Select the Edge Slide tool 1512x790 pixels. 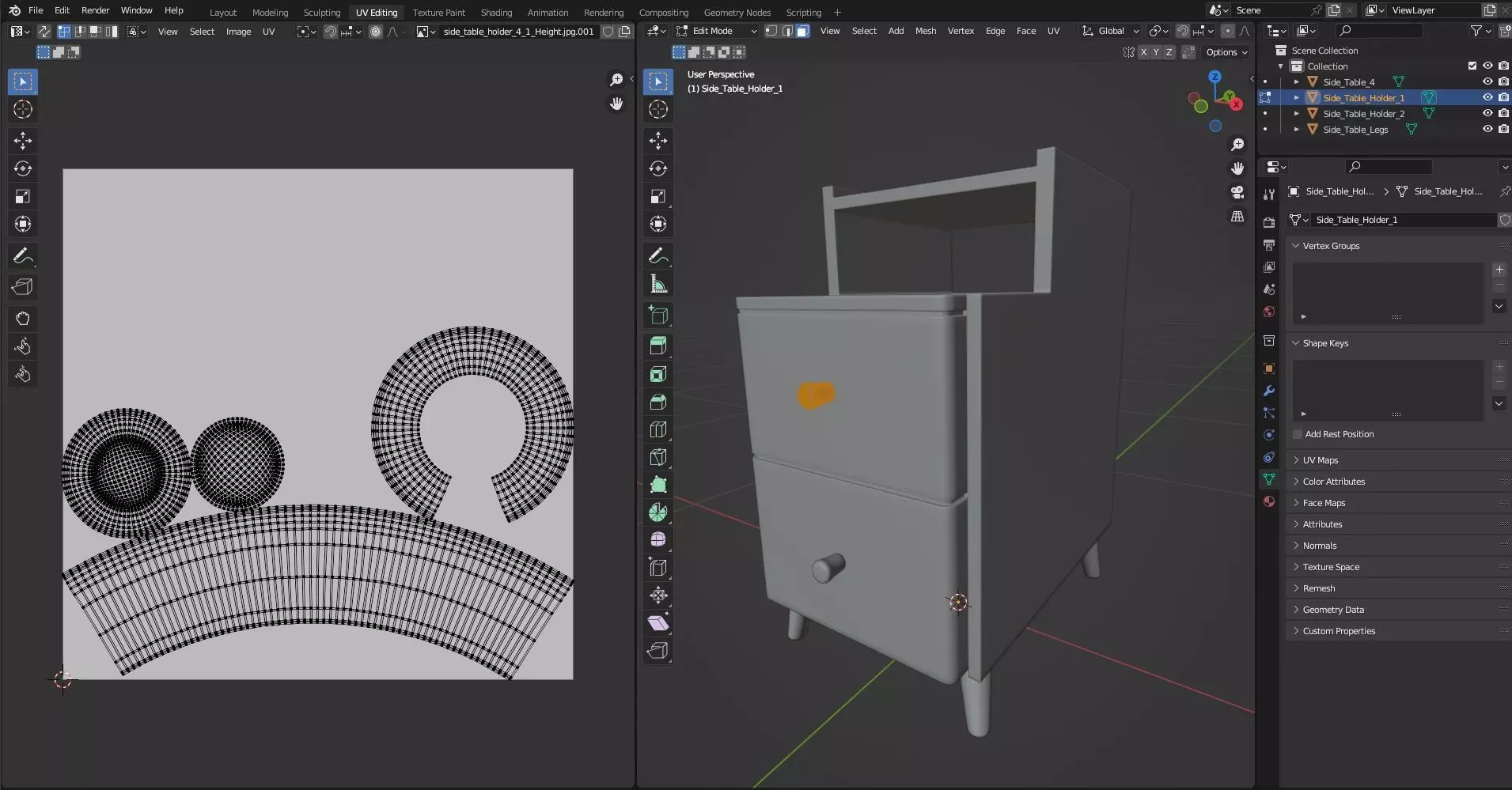[658, 568]
